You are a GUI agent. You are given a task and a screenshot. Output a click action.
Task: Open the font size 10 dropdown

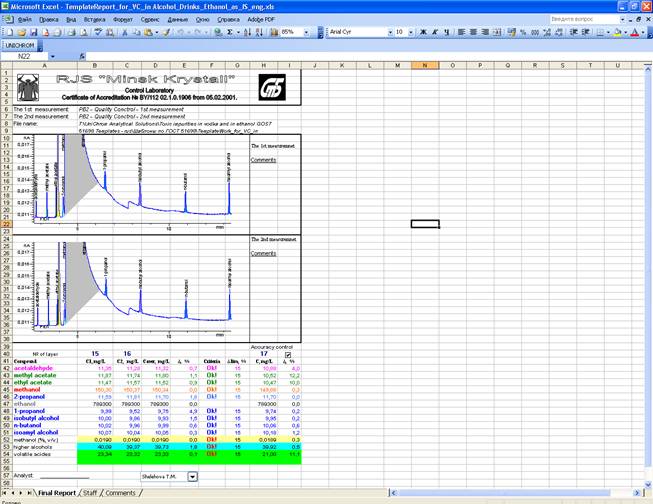411,32
